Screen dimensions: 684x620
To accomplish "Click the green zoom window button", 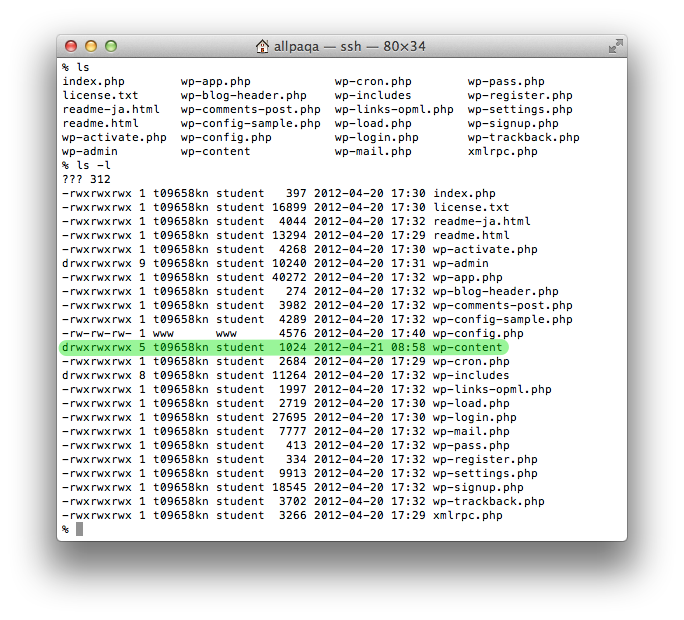I will coord(111,46).
